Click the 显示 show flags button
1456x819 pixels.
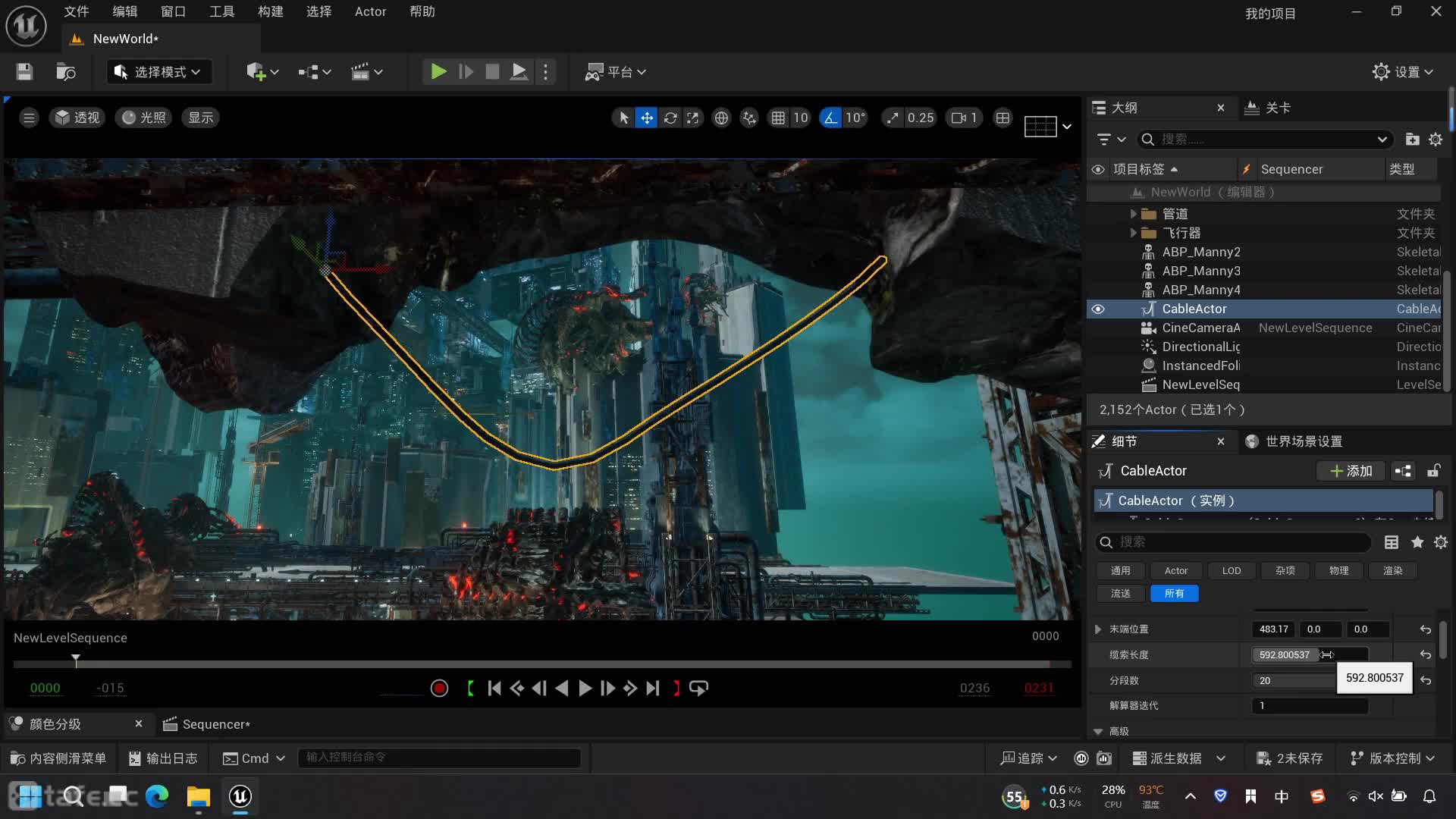pos(201,118)
